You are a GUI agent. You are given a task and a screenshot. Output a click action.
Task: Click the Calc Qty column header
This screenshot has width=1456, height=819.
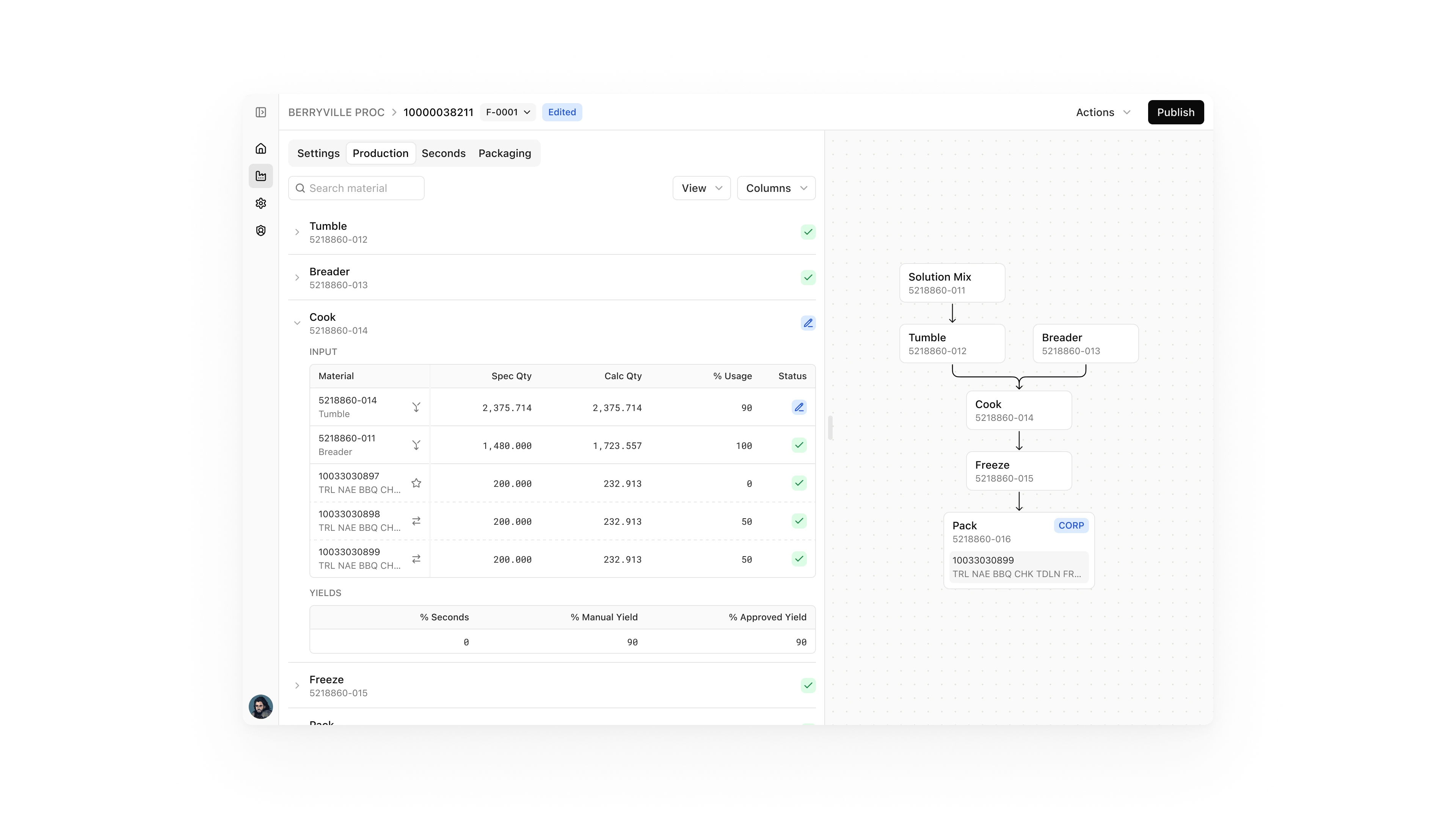coord(623,377)
